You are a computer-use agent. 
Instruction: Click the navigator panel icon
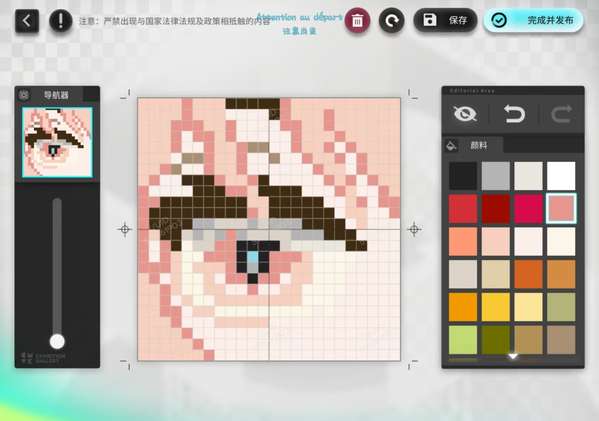tap(24, 95)
